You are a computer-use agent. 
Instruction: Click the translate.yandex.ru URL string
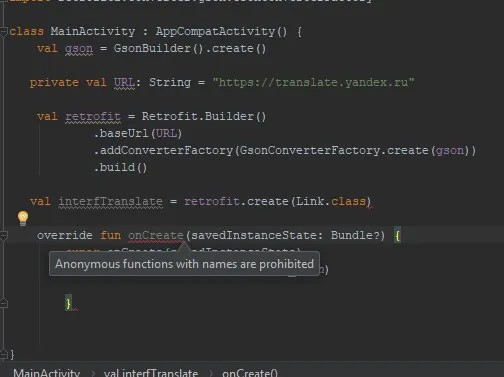tap(313, 82)
